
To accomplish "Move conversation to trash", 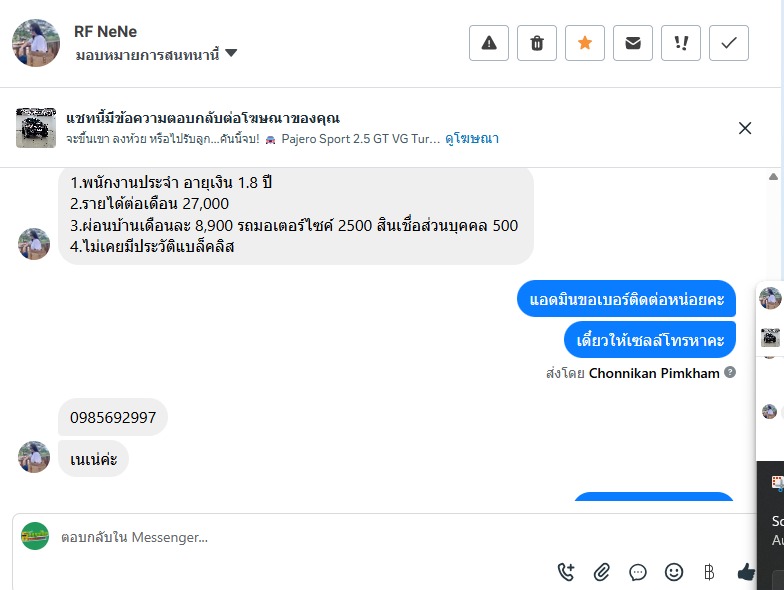I will pyautogui.click(x=537, y=43).
